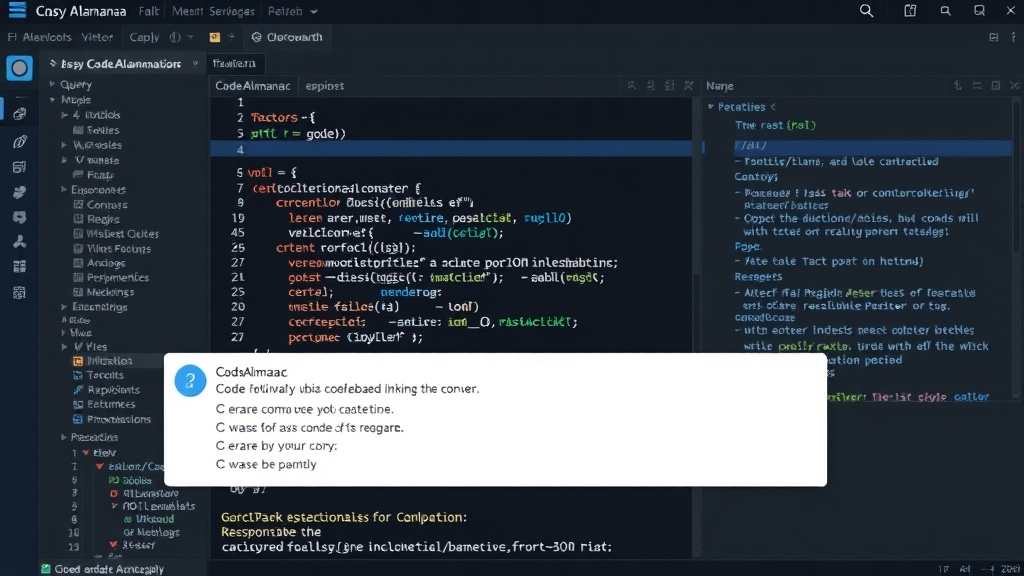Click highlighted line 4 in the editor

[x=451, y=150]
